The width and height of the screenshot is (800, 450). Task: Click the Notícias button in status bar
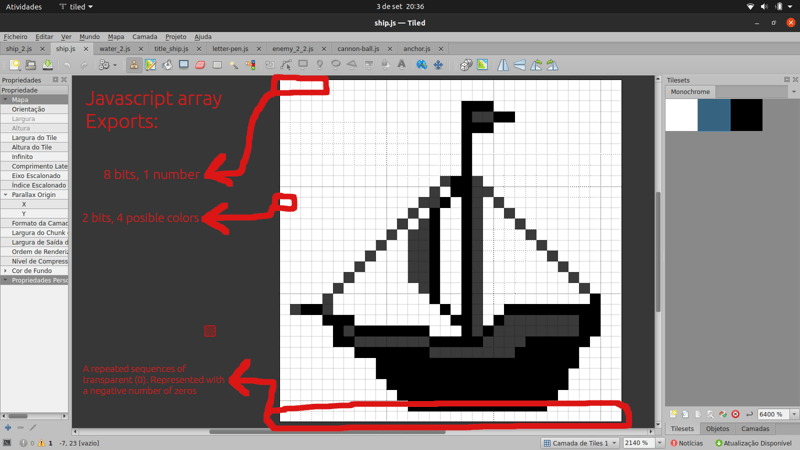(685, 443)
